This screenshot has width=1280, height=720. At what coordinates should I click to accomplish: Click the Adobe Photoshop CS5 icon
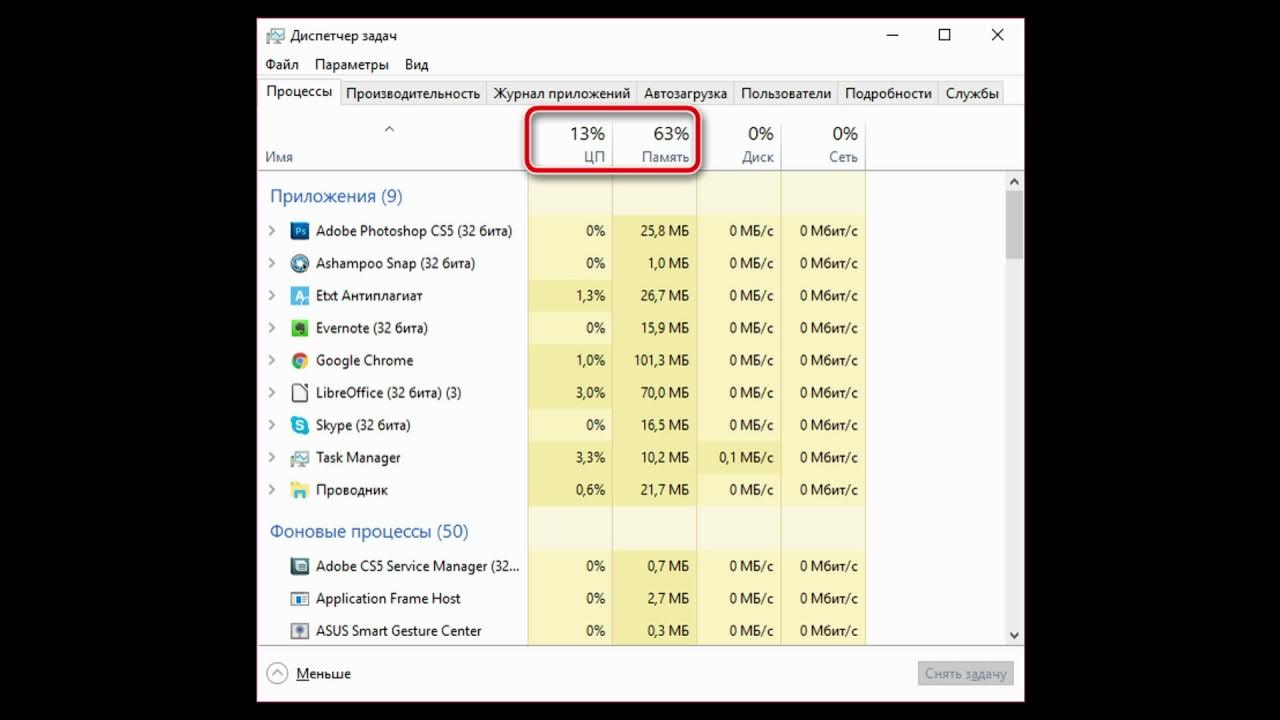coord(299,231)
